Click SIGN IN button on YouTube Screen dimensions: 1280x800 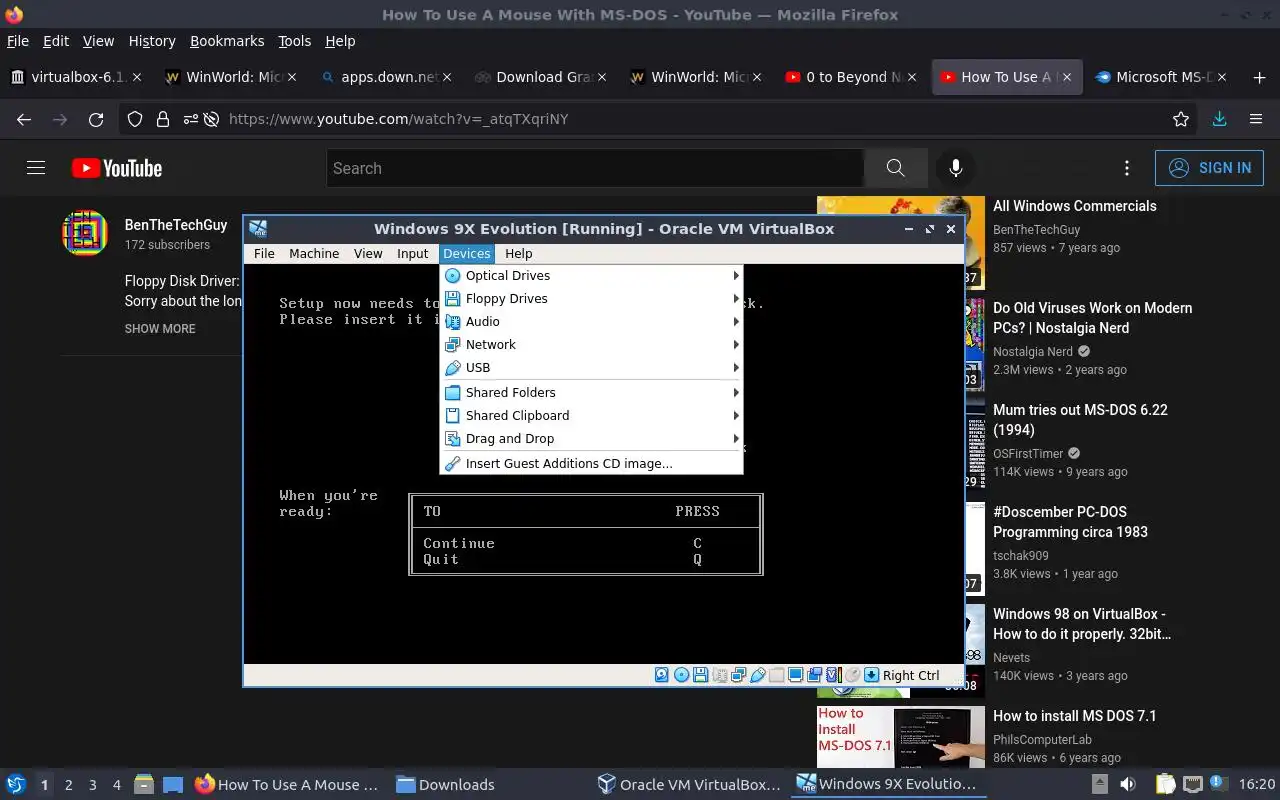click(x=1209, y=168)
